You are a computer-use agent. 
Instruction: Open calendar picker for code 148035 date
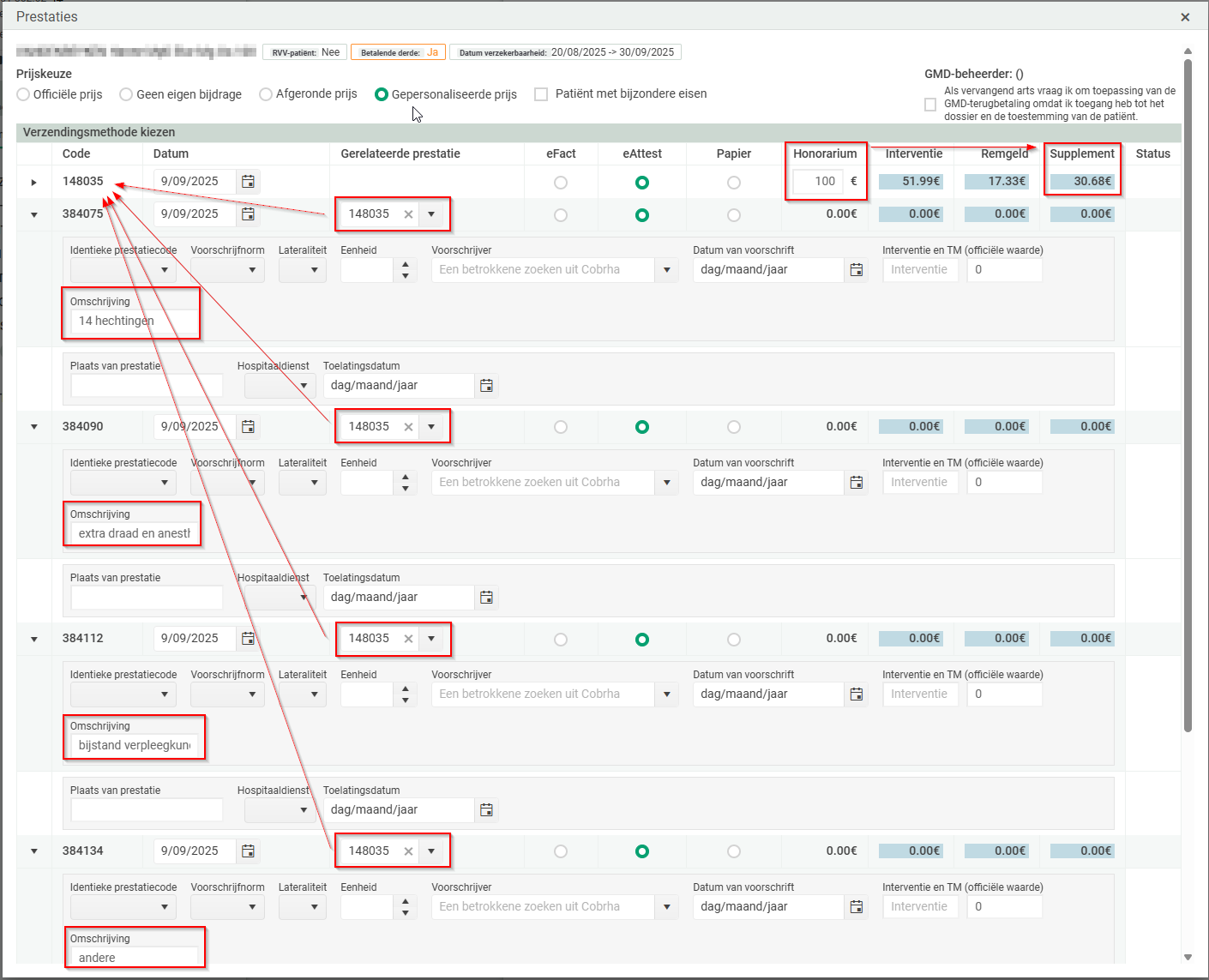point(248,182)
